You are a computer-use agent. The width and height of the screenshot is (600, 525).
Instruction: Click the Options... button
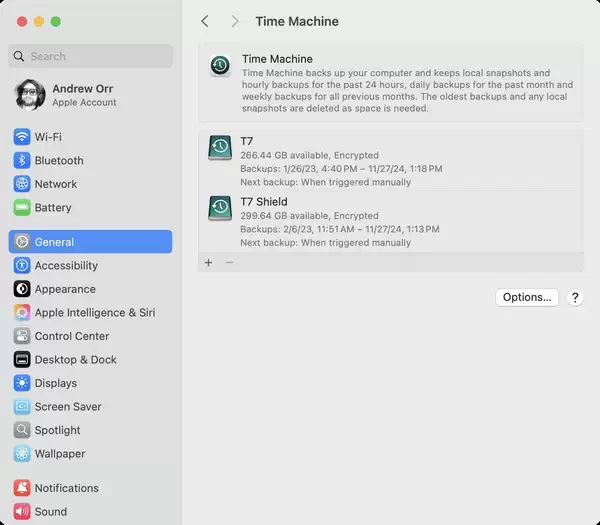tap(527, 297)
